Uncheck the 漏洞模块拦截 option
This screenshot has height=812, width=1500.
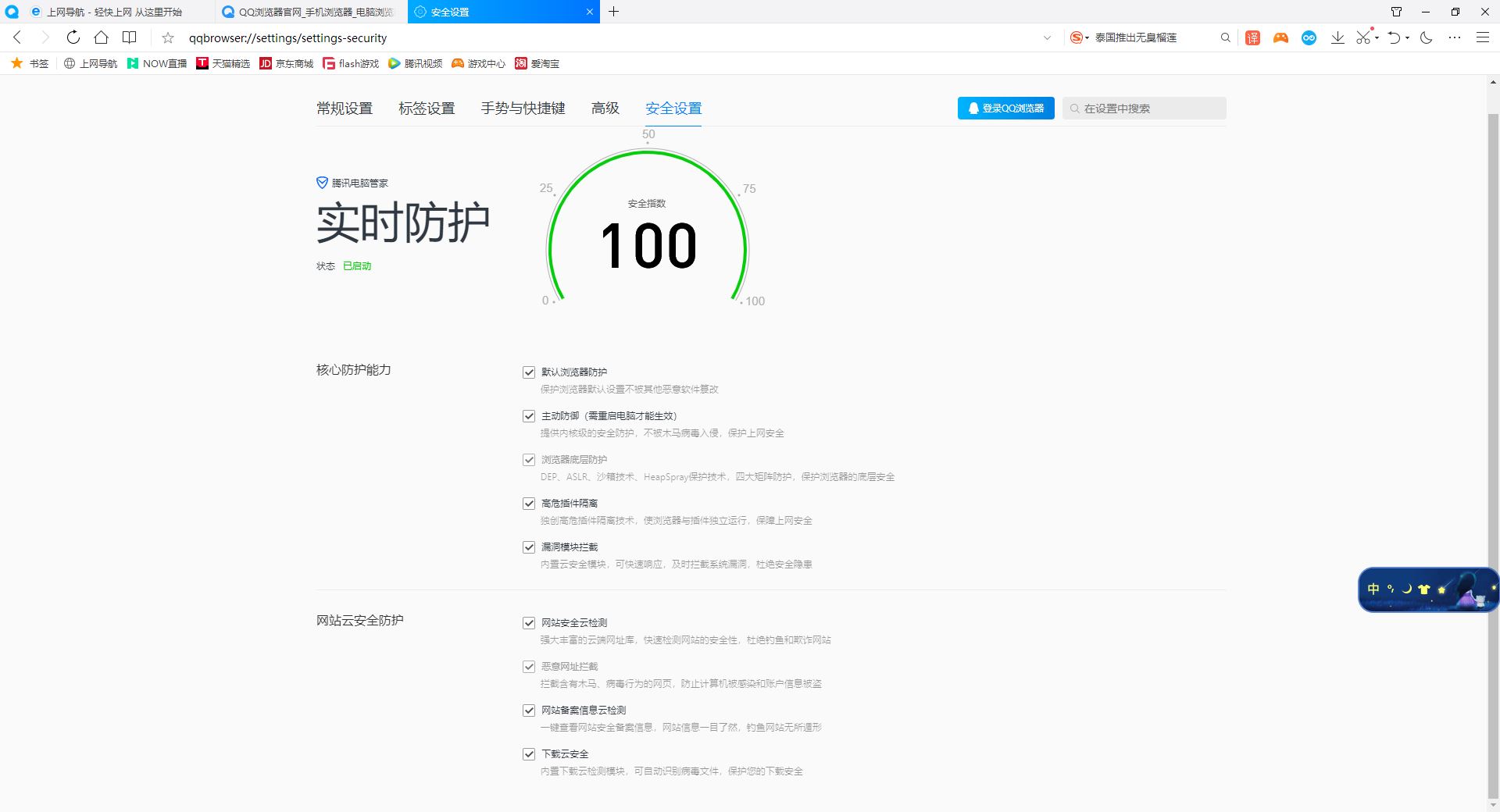point(528,547)
